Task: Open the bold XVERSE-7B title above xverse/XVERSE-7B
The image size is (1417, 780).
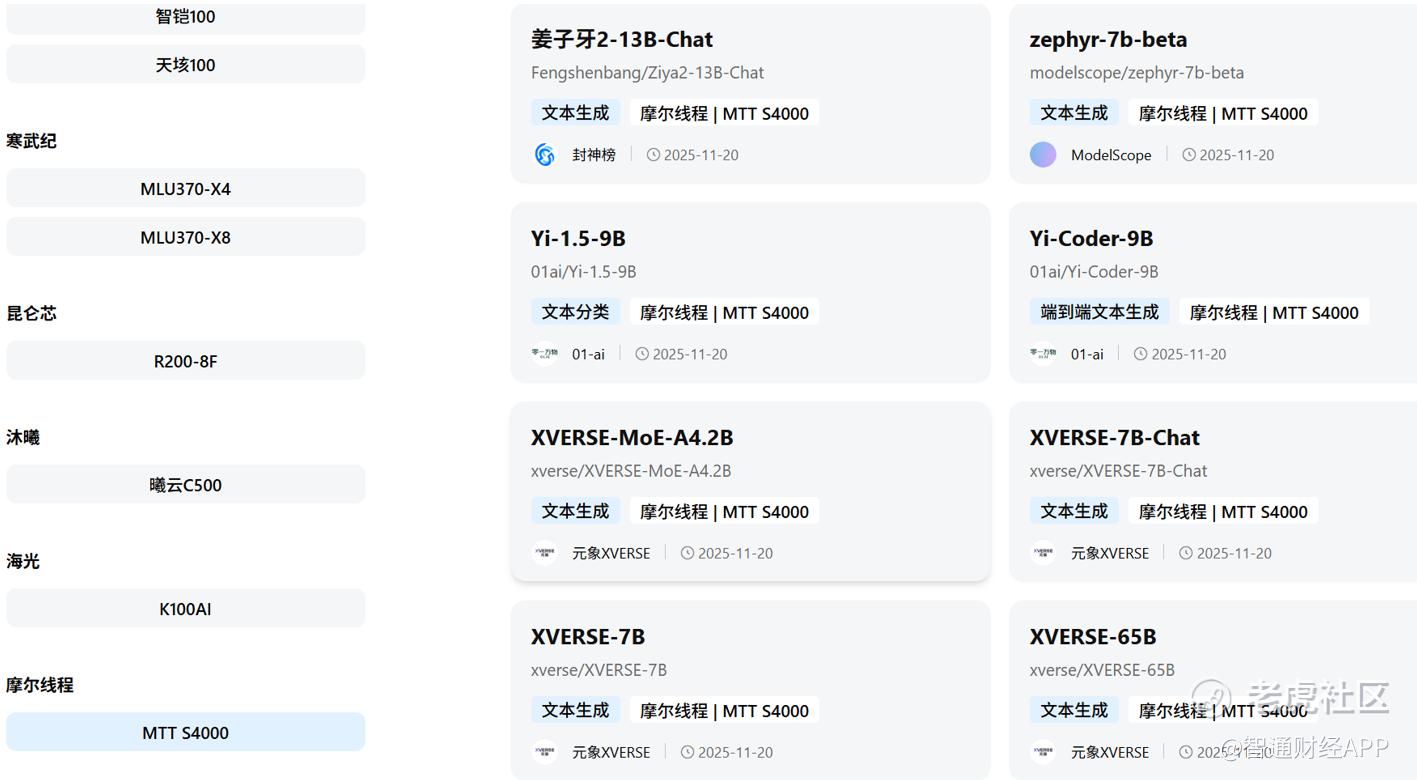Action: pyautogui.click(x=588, y=637)
